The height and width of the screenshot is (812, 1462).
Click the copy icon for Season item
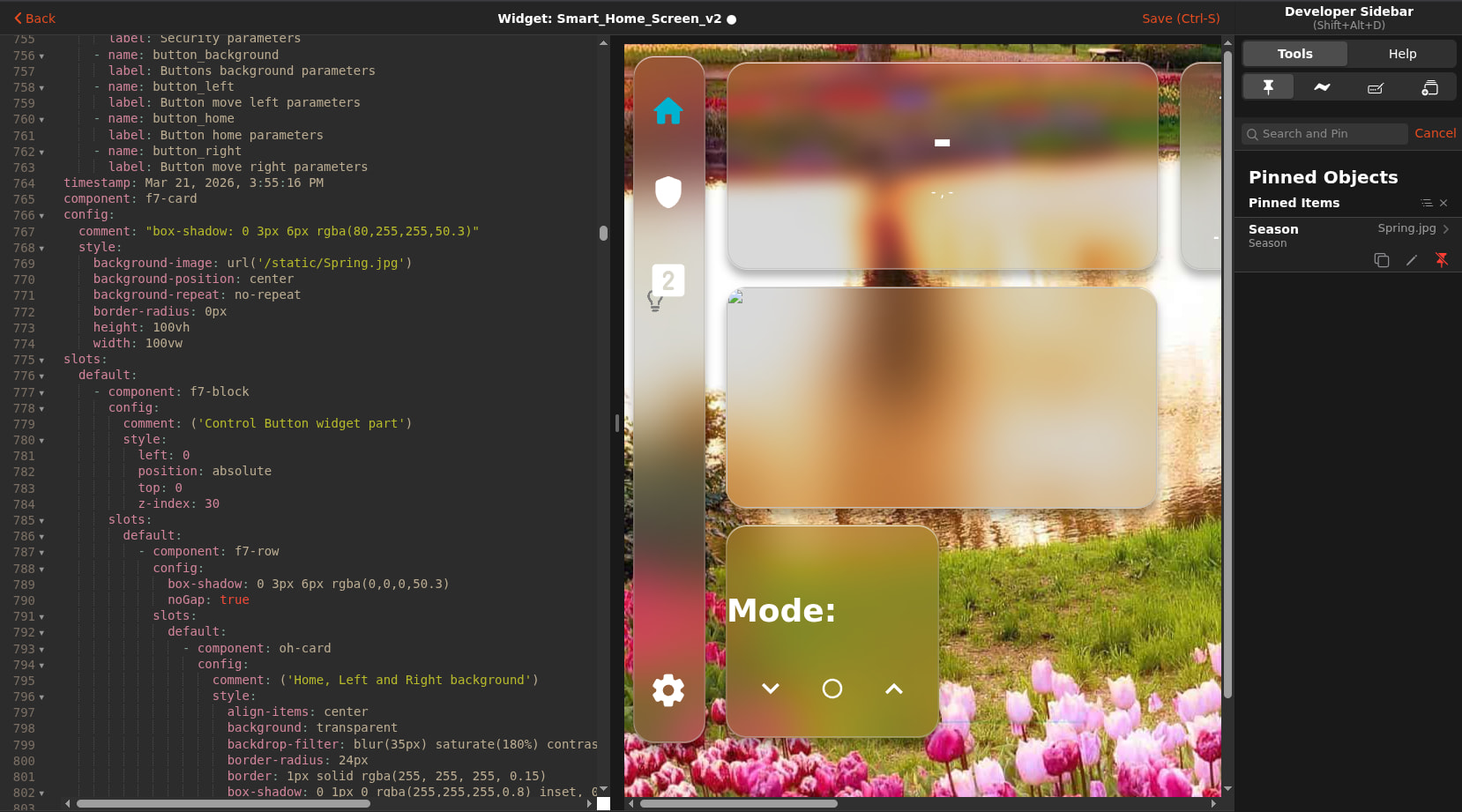1381,260
